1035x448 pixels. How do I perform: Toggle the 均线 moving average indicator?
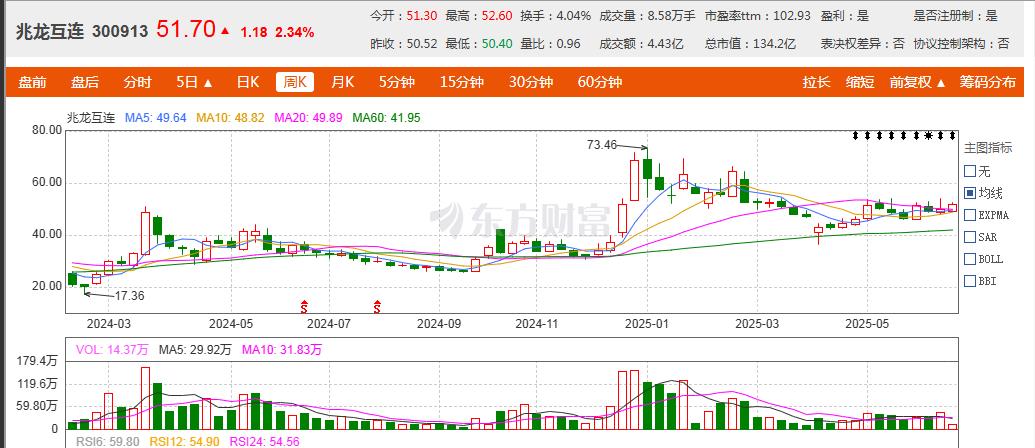point(970,193)
